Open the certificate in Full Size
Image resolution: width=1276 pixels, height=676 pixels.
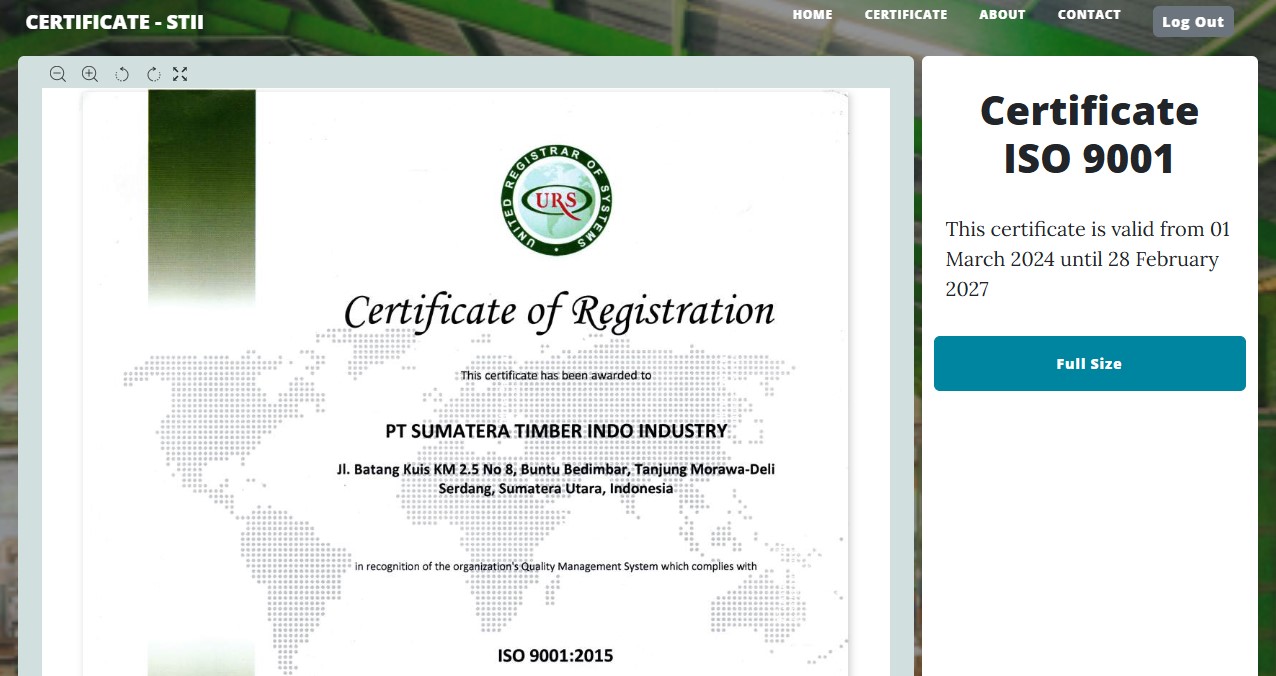(x=1089, y=364)
